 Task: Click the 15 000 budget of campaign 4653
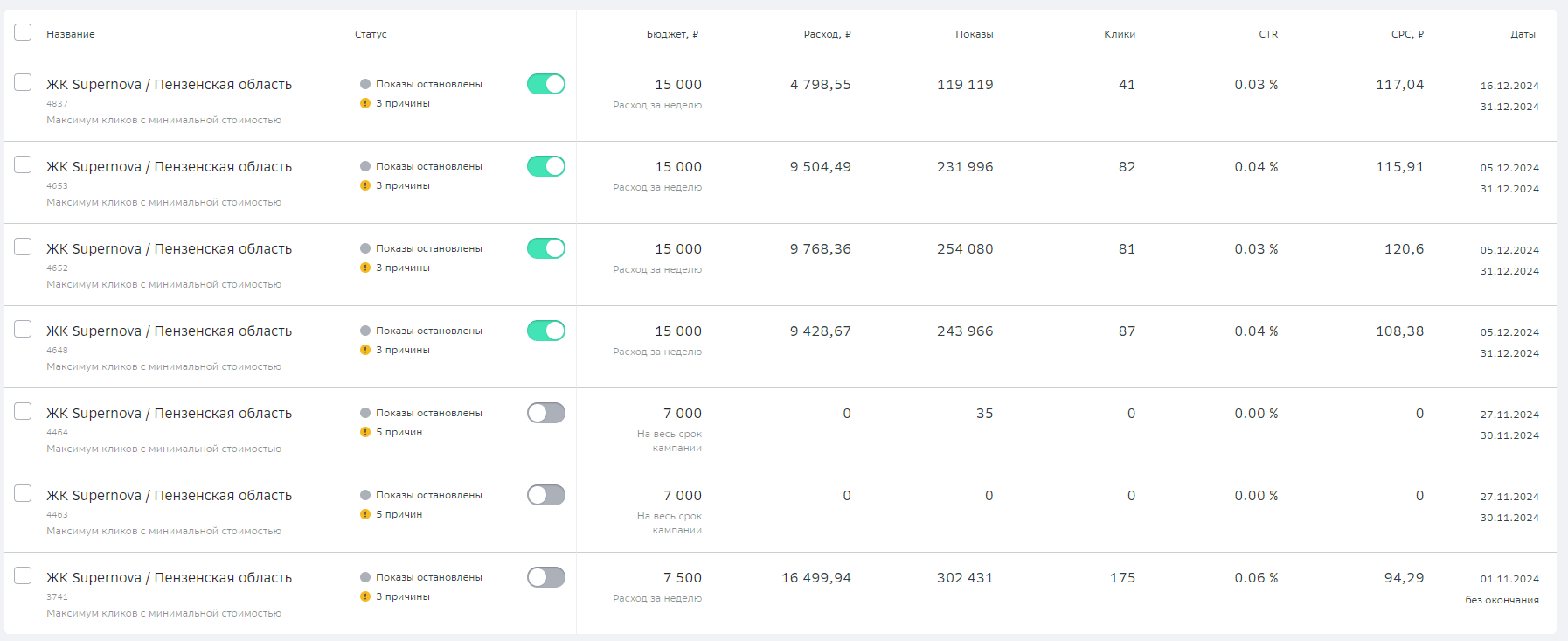pyautogui.click(x=677, y=167)
